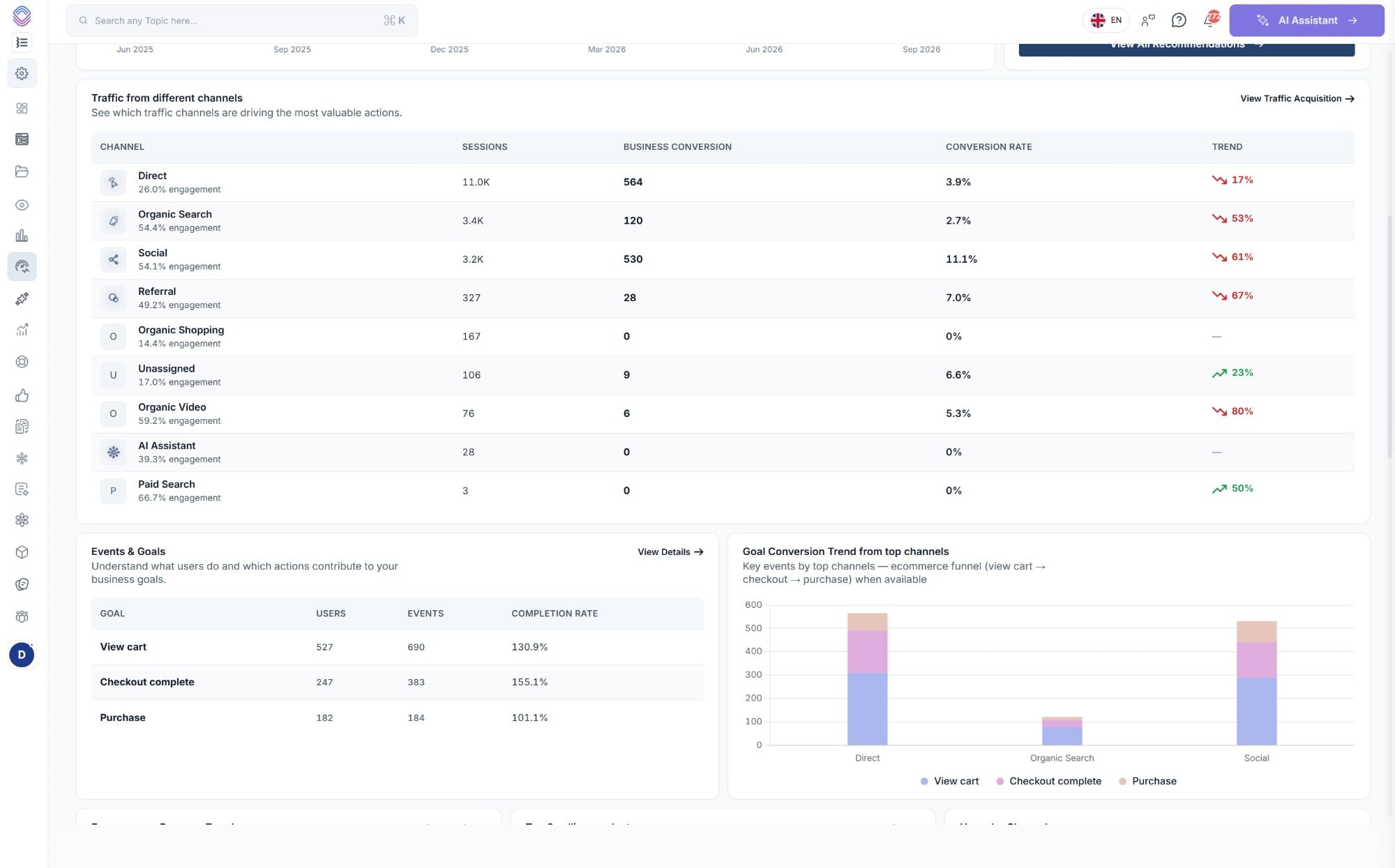This screenshot has width=1395, height=868.
Task: Click the plug connector icon in the sidebar
Action: pyautogui.click(x=22, y=298)
